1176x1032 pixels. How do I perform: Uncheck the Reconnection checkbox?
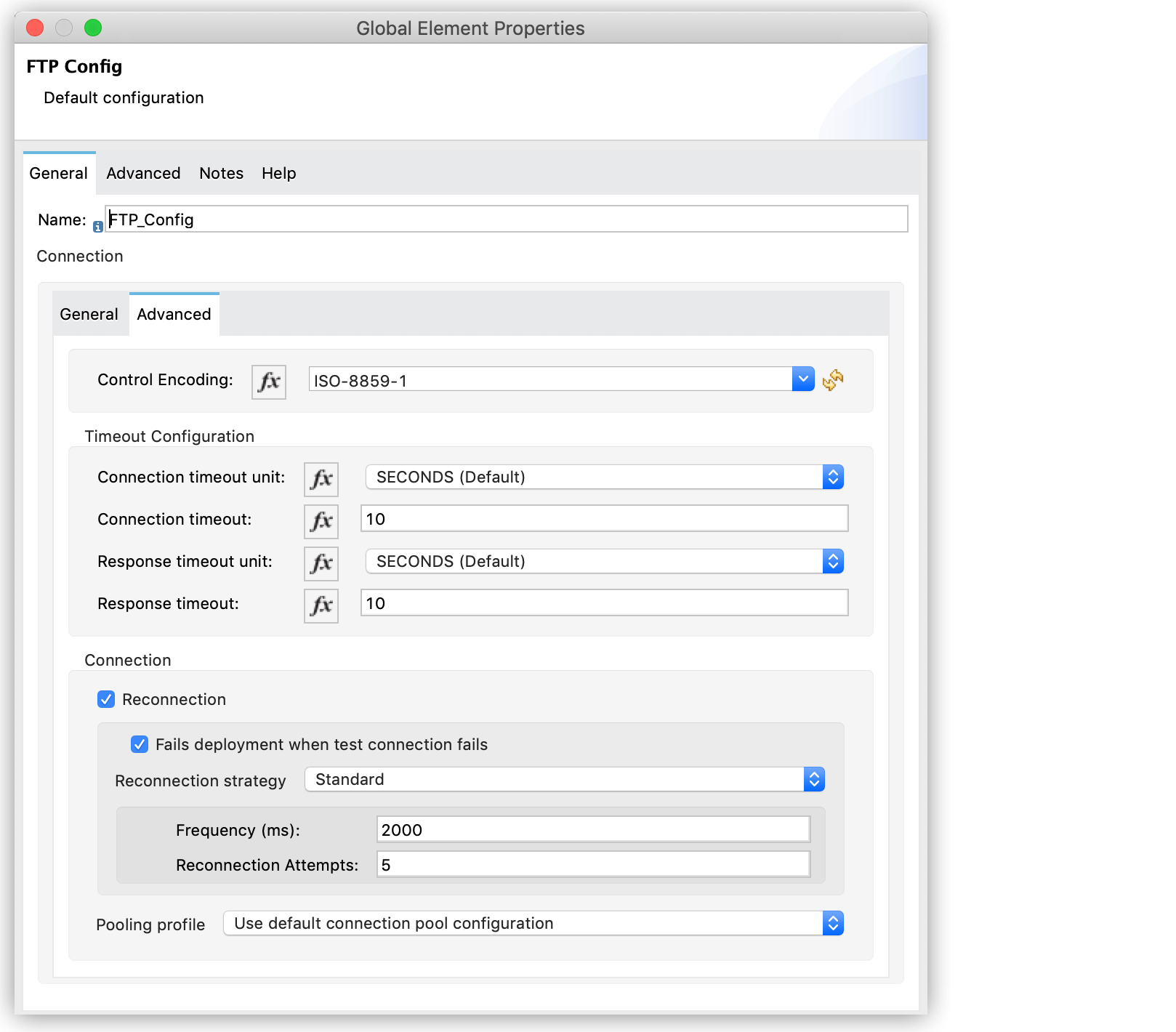tap(106, 699)
